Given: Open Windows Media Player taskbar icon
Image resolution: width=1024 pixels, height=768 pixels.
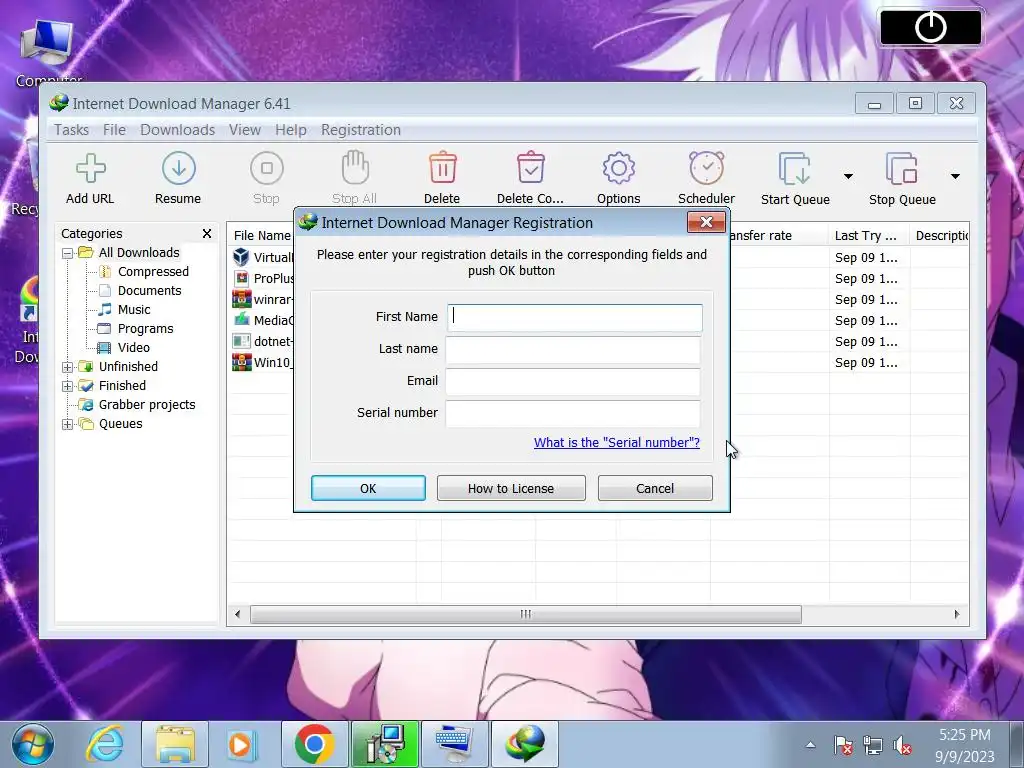Looking at the screenshot, I should point(243,744).
